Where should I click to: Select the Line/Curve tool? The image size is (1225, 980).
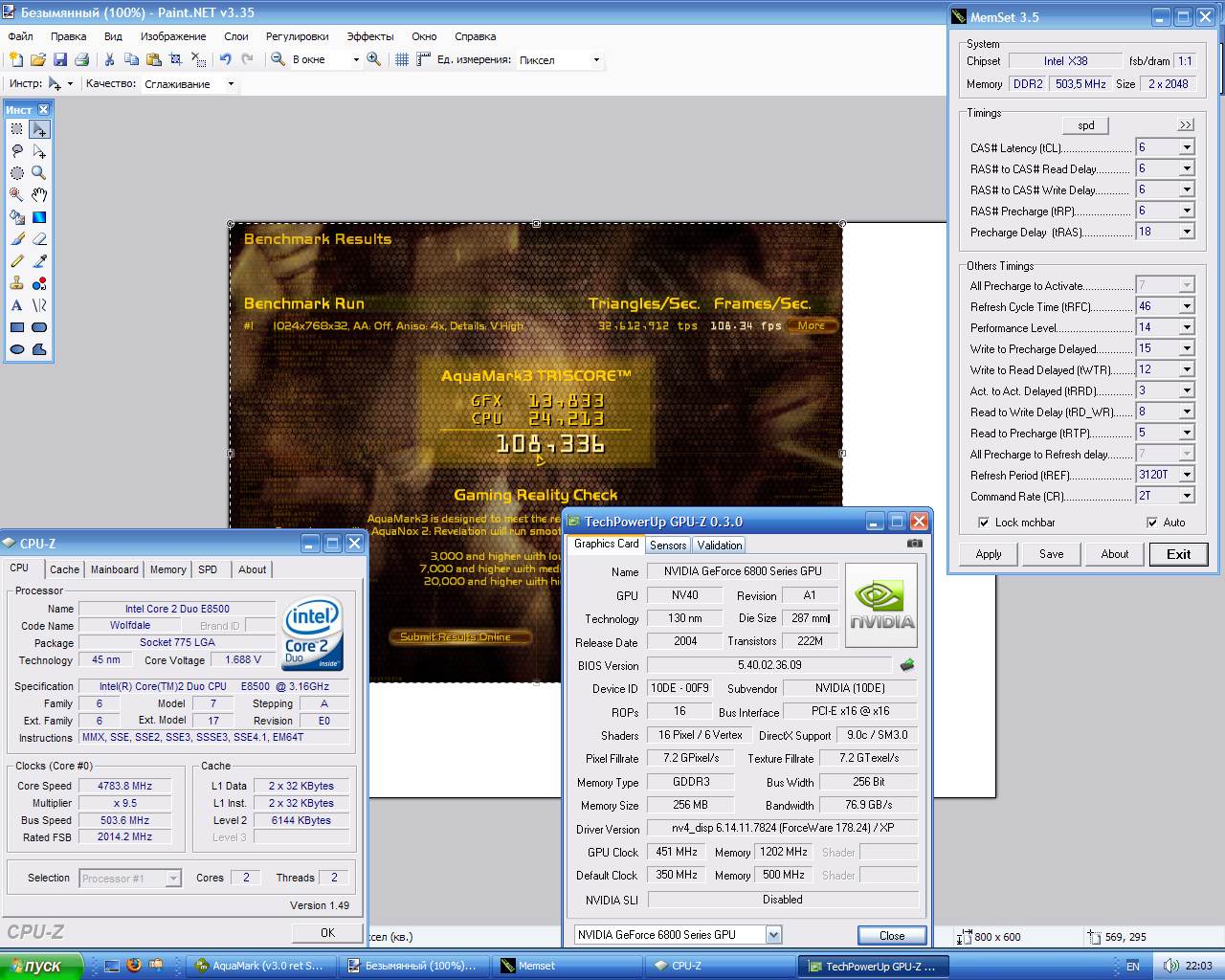pyautogui.click(x=39, y=305)
